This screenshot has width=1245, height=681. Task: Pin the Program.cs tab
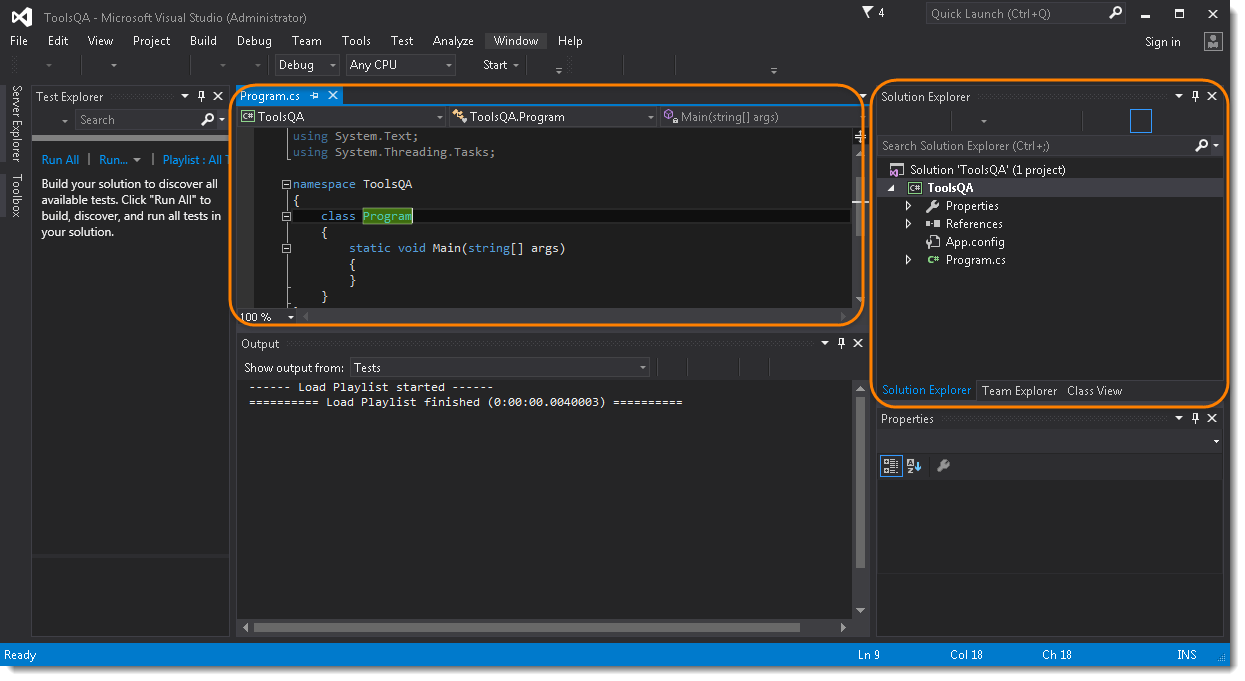pyautogui.click(x=314, y=96)
